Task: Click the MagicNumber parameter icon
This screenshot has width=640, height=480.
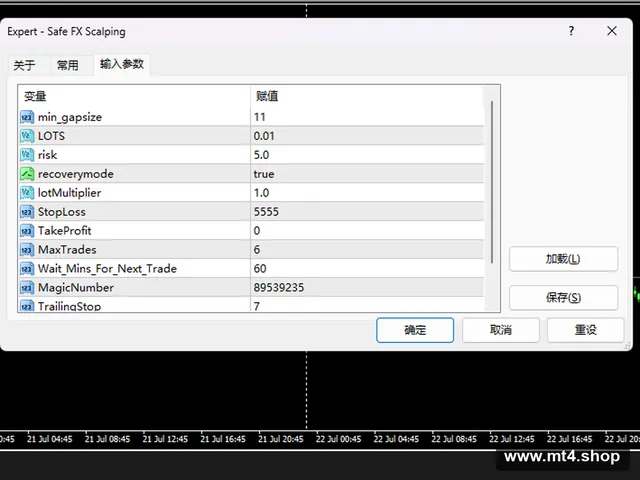Action: pyautogui.click(x=27, y=288)
